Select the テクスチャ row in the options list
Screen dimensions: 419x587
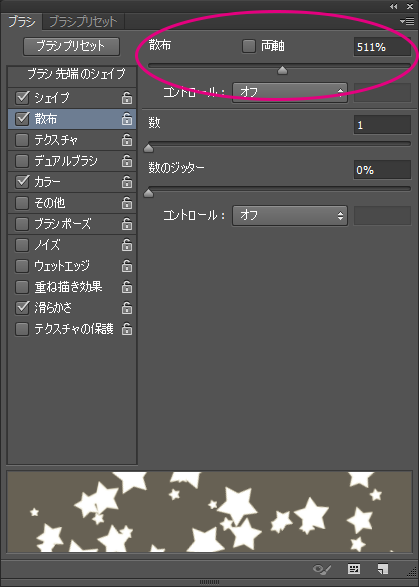[x=72, y=140]
